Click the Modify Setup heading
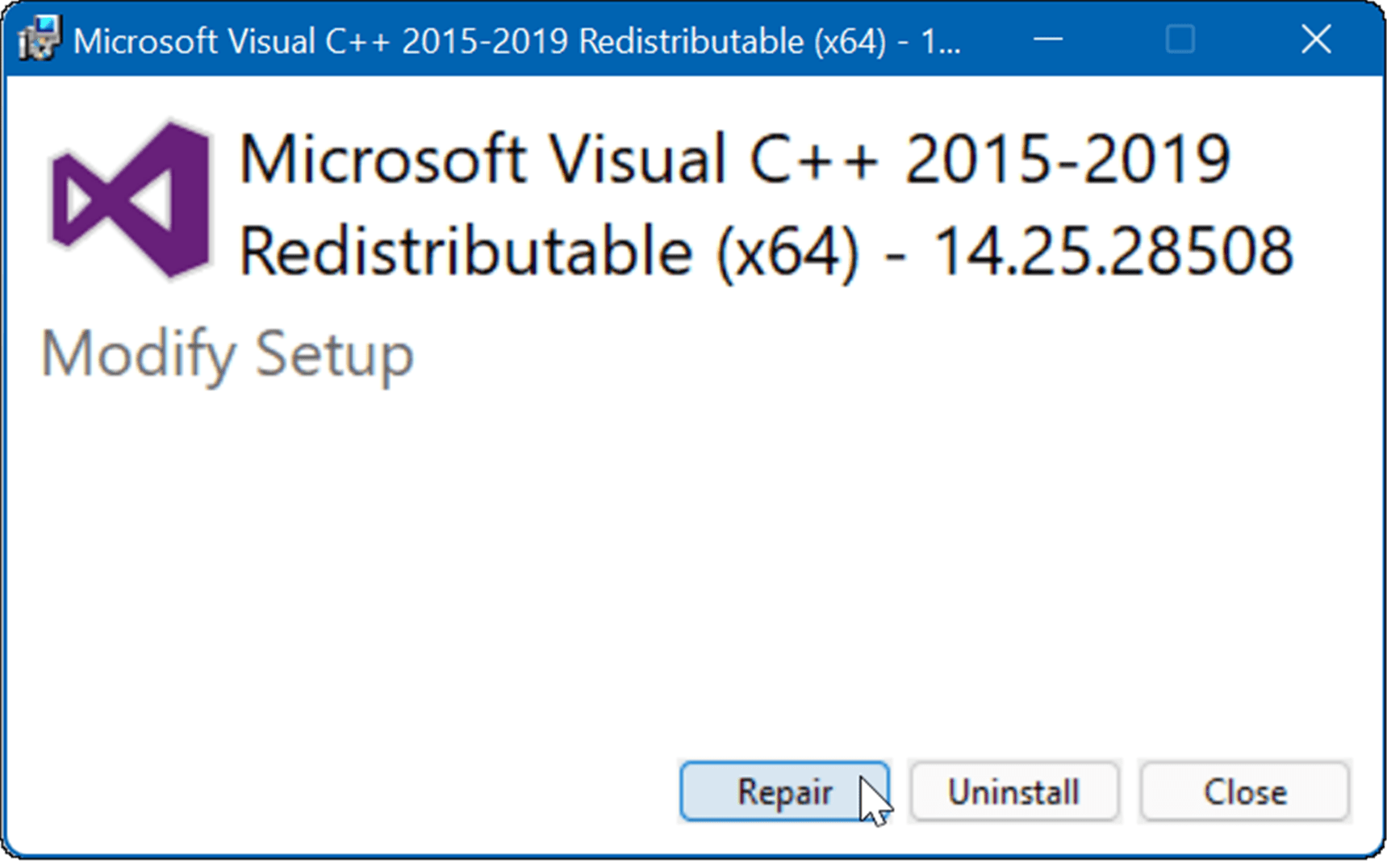The width and height of the screenshot is (1387, 868). point(227,353)
